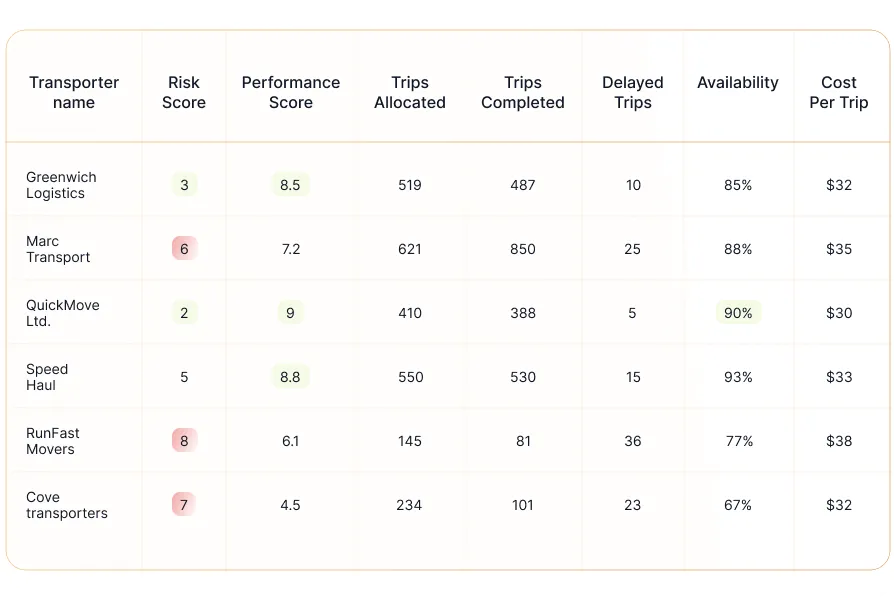Image resolution: width=894 pixels, height=602 pixels.
Task: Open QuickMove Ltd. transporter entry
Action: pos(62,313)
